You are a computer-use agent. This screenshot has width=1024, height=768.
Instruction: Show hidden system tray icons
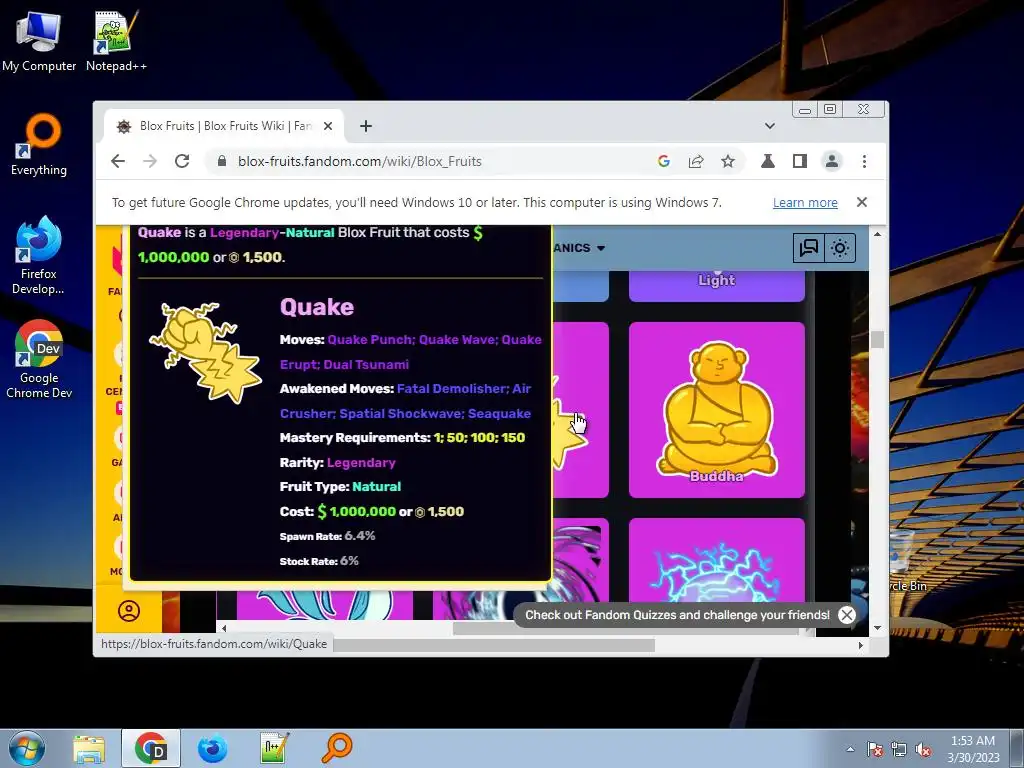point(850,749)
